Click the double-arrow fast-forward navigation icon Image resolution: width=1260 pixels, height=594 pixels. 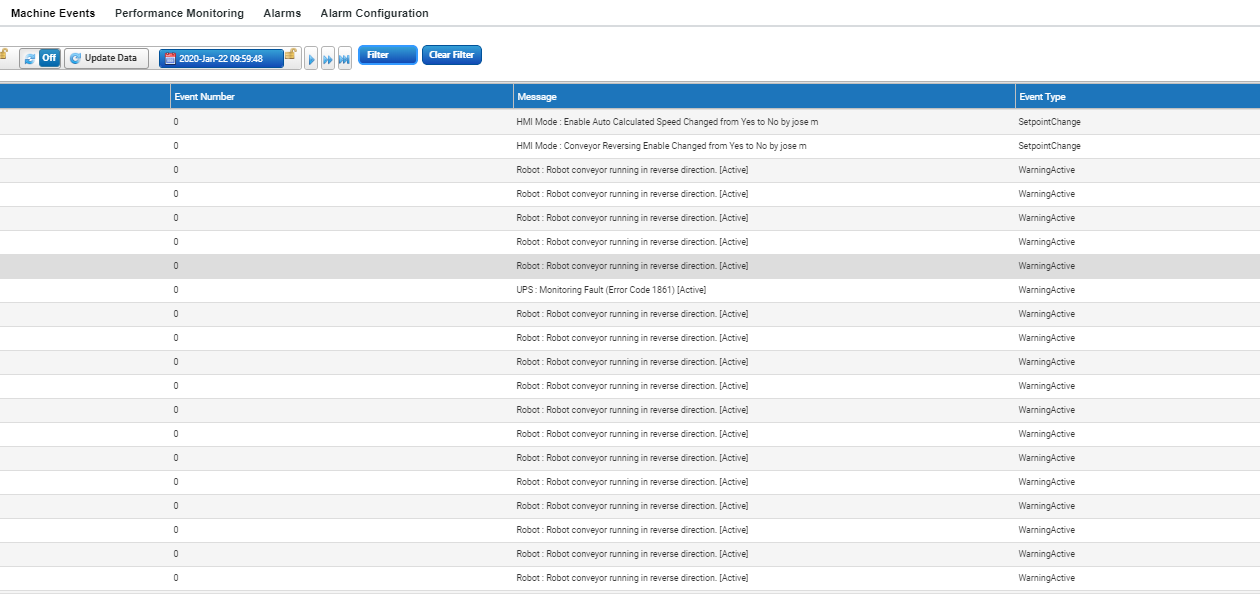coord(328,59)
